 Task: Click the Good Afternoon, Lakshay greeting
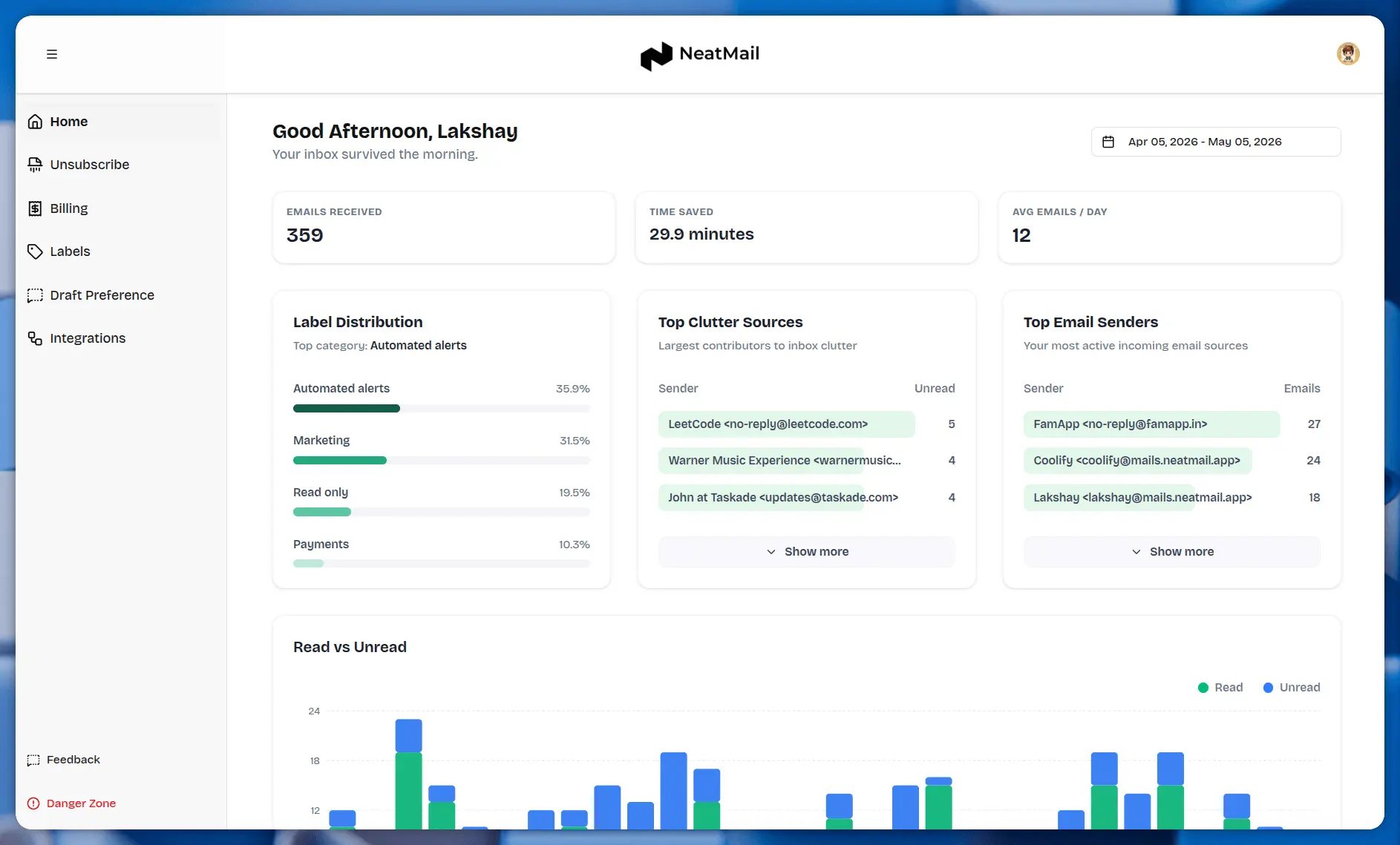point(395,131)
